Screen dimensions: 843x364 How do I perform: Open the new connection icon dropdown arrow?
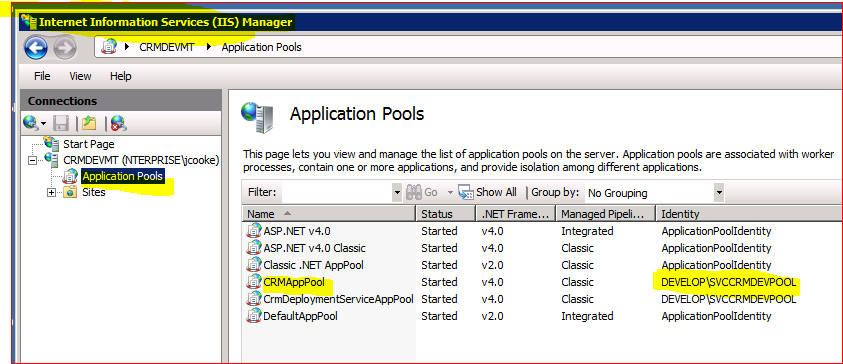(x=43, y=124)
